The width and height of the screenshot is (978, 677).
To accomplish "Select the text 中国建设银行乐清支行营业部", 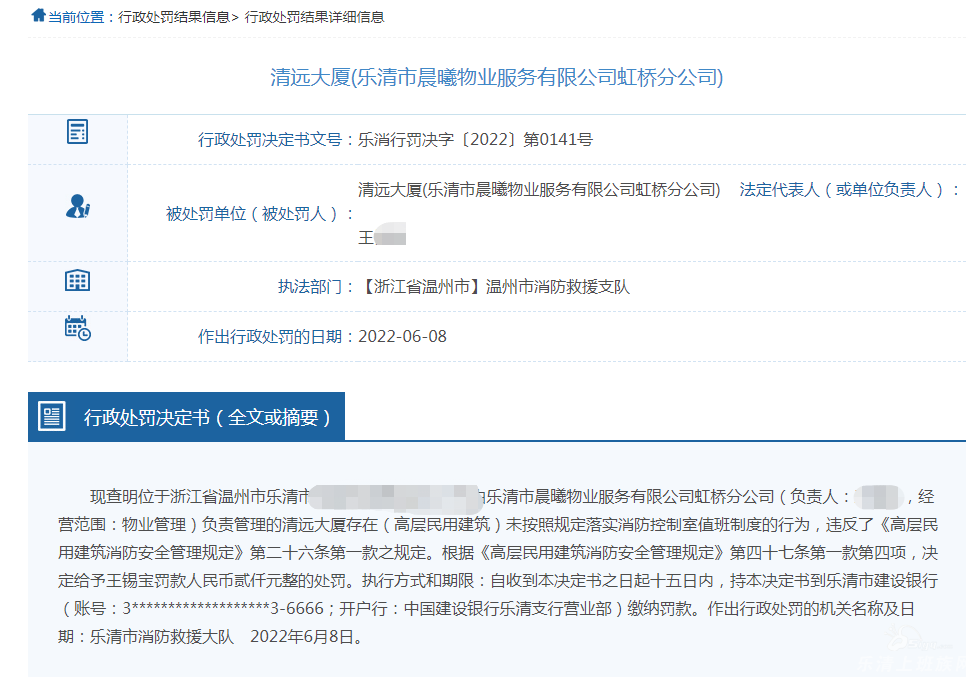I will [x=508, y=608].
